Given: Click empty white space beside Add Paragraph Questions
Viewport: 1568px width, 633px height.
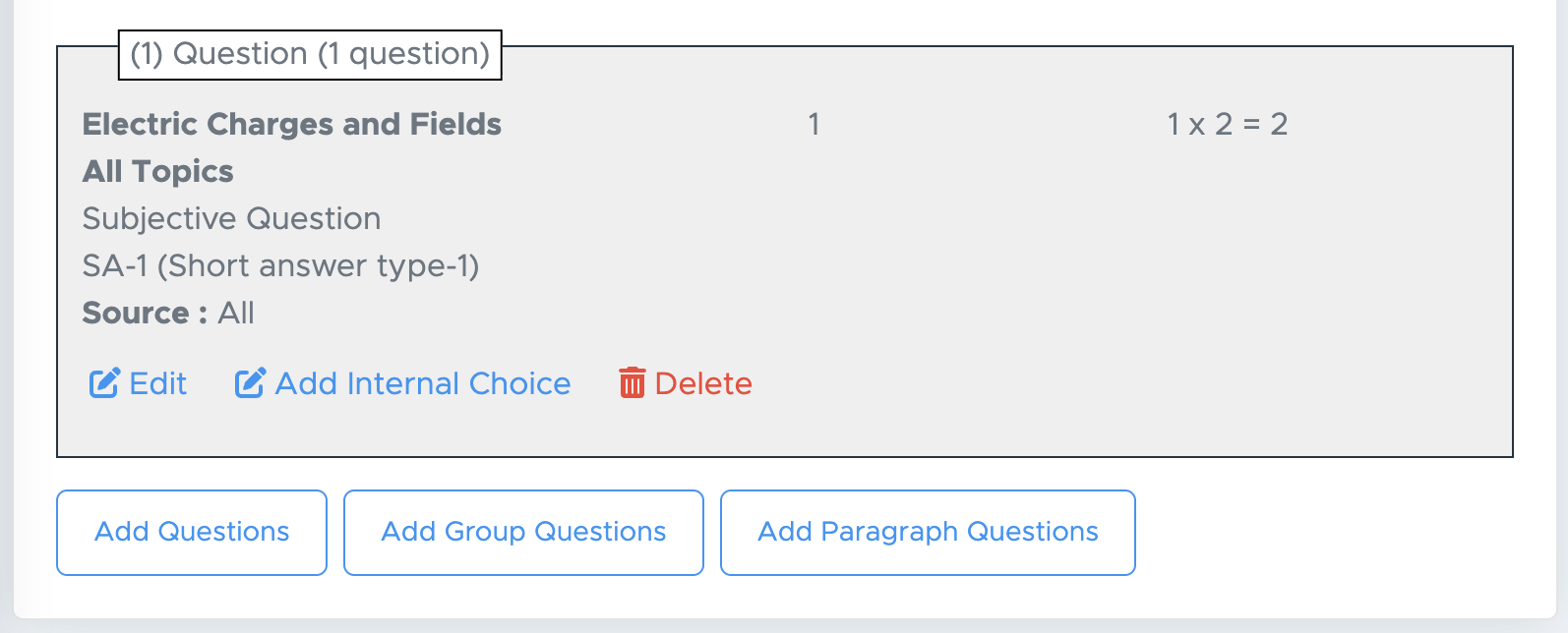Looking at the screenshot, I should 1328,532.
